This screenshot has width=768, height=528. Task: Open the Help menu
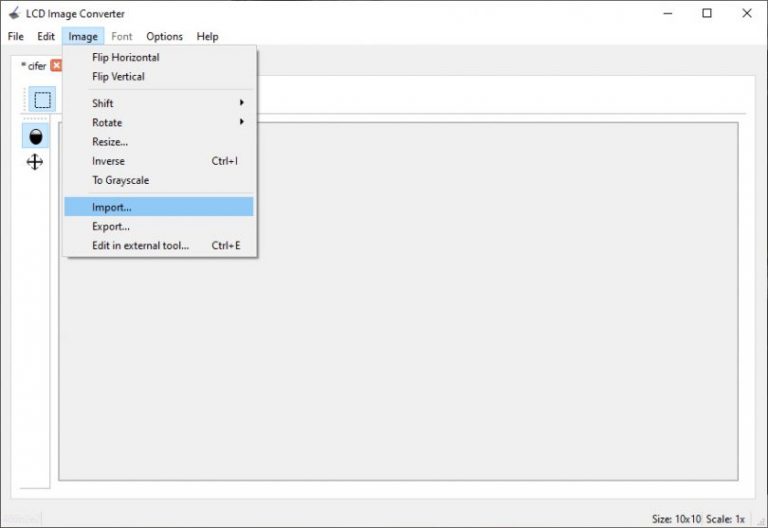point(207,36)
